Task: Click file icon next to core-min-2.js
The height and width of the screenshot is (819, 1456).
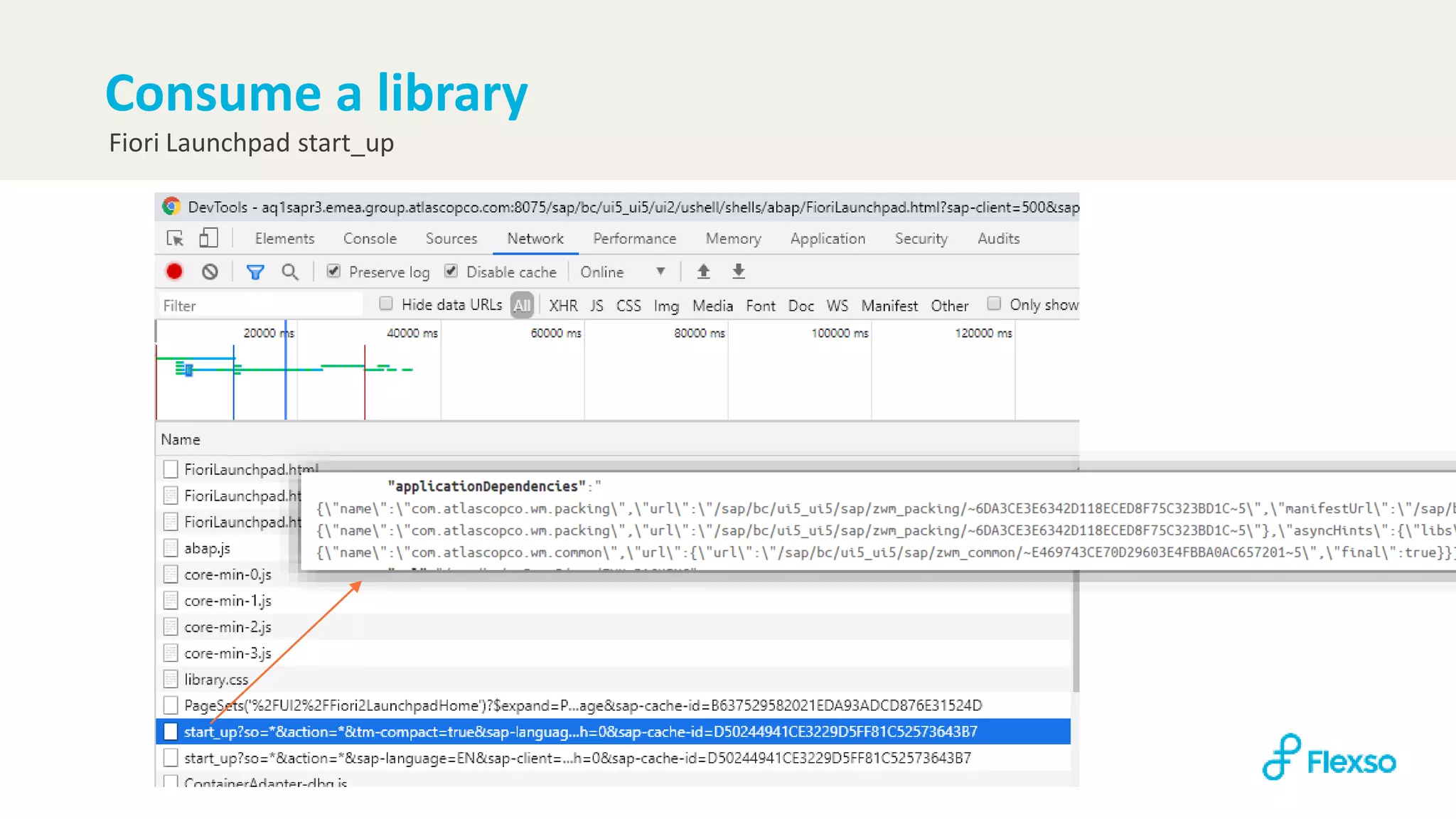Action: coord(171,627)
